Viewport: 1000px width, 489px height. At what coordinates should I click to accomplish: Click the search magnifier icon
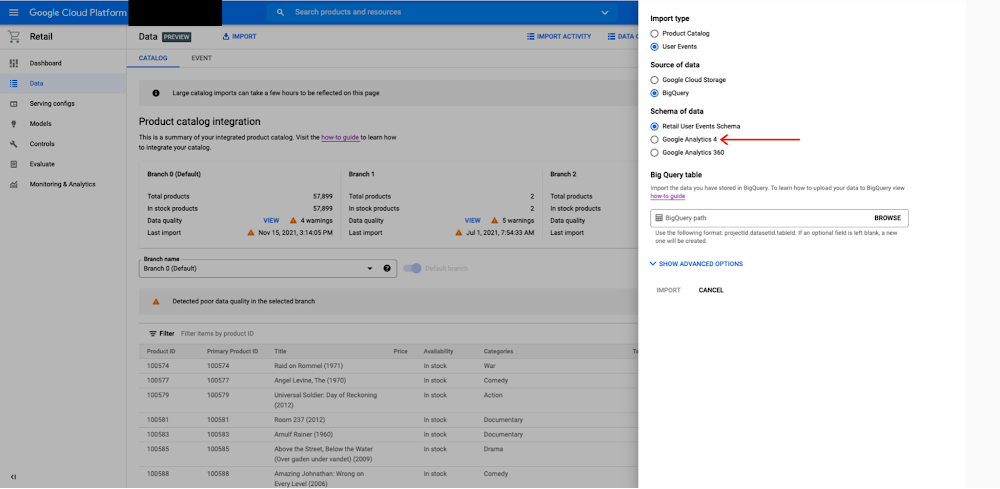280,12
